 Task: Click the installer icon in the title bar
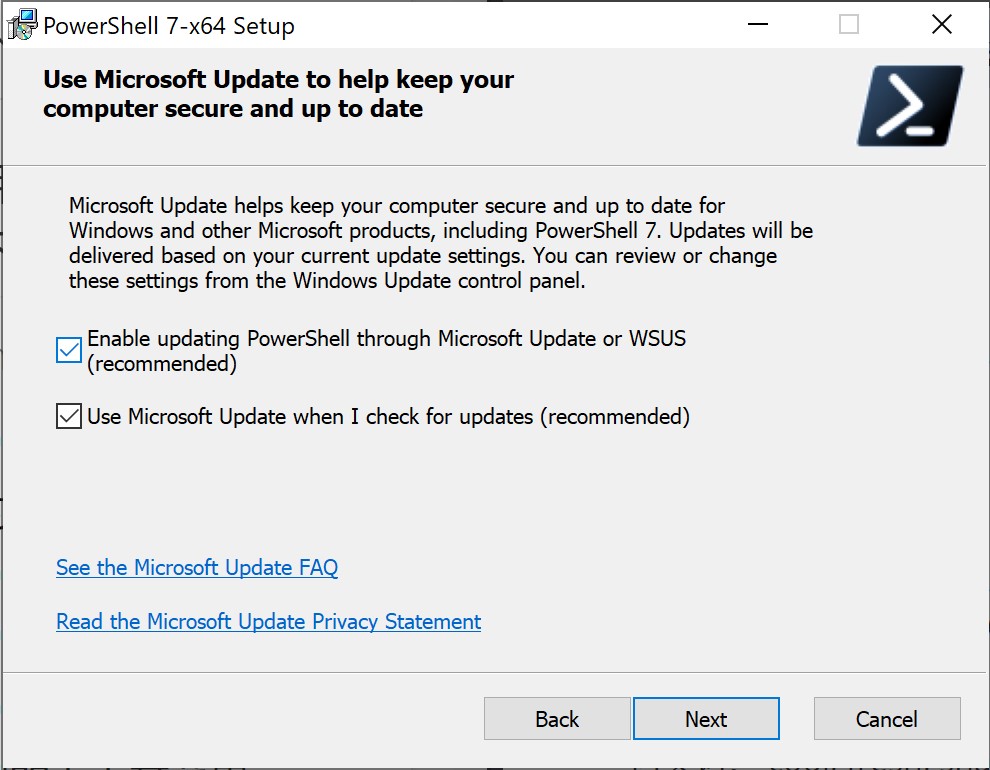(x=21, y=24)
